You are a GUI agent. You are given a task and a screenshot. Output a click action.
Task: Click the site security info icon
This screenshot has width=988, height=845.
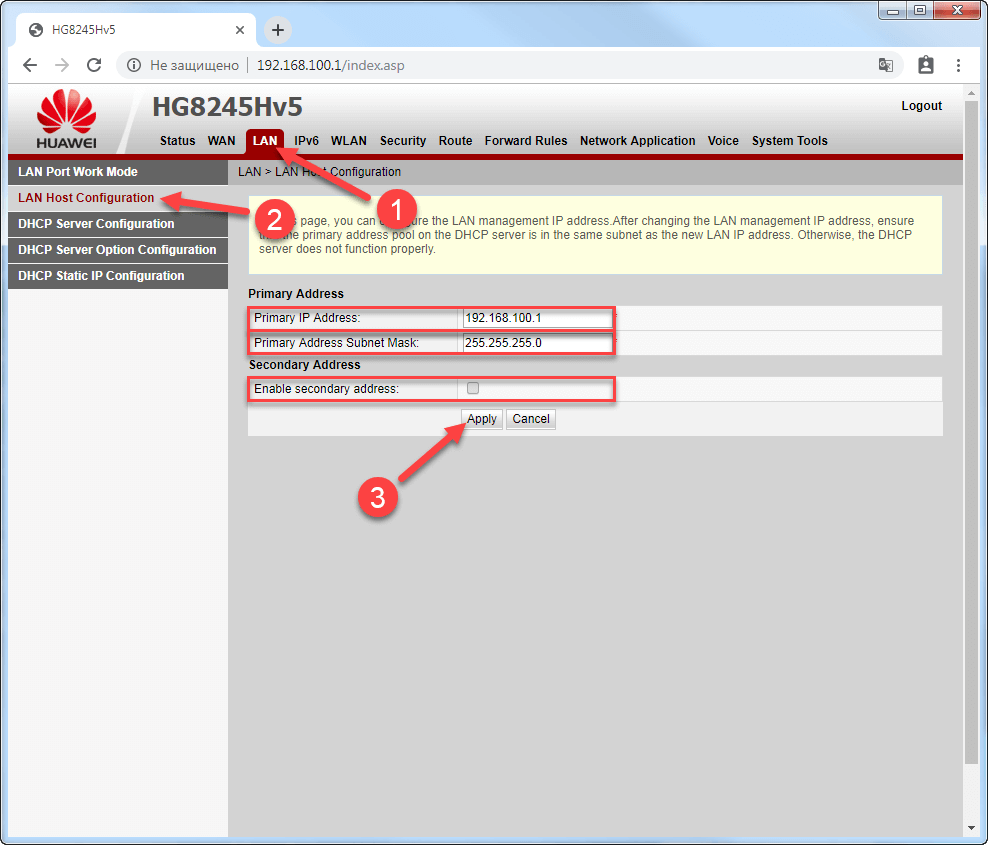click(x=134, y=64)
